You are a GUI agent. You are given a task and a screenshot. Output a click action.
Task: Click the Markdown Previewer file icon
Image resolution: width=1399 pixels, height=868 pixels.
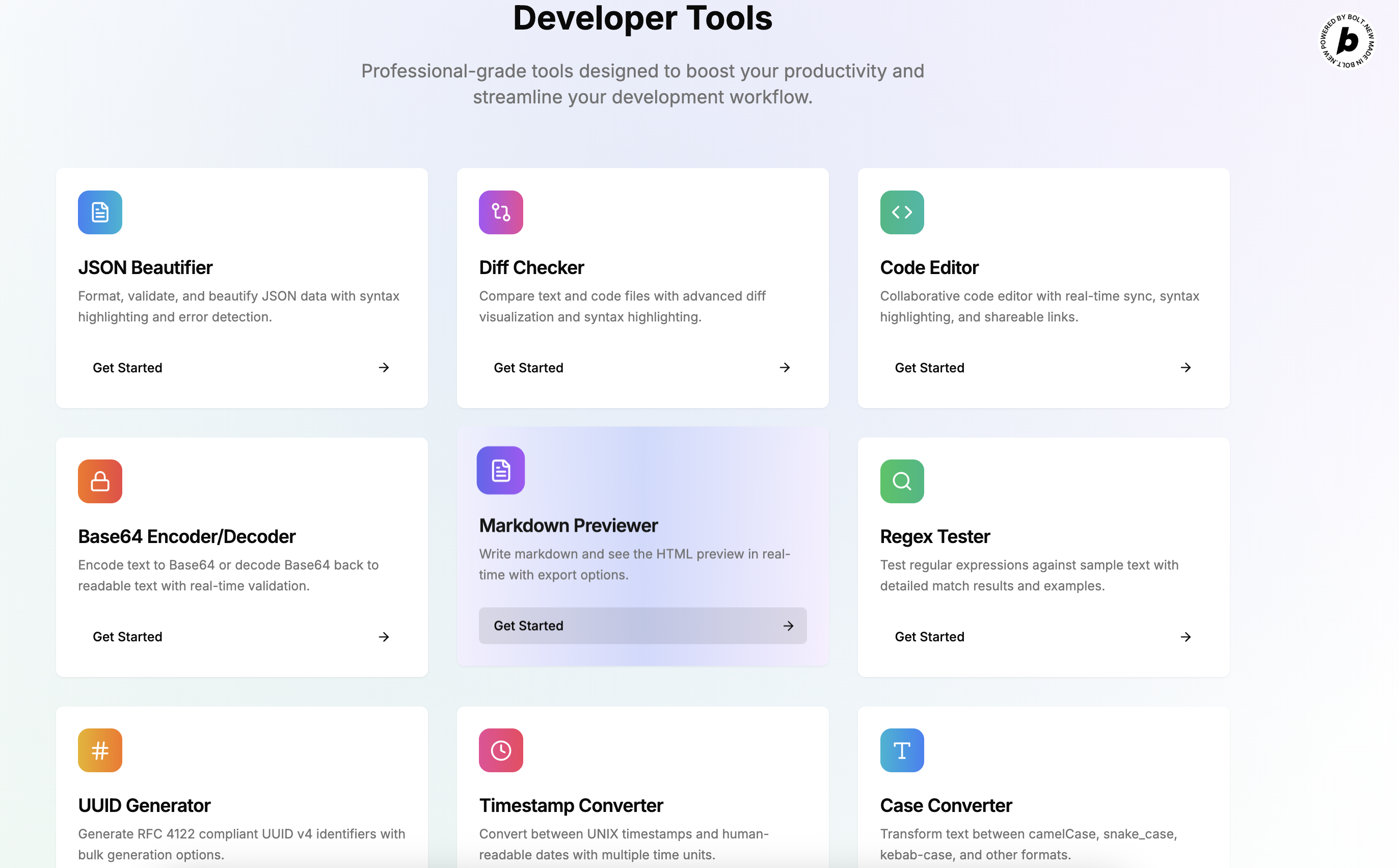tap(501, 470)
